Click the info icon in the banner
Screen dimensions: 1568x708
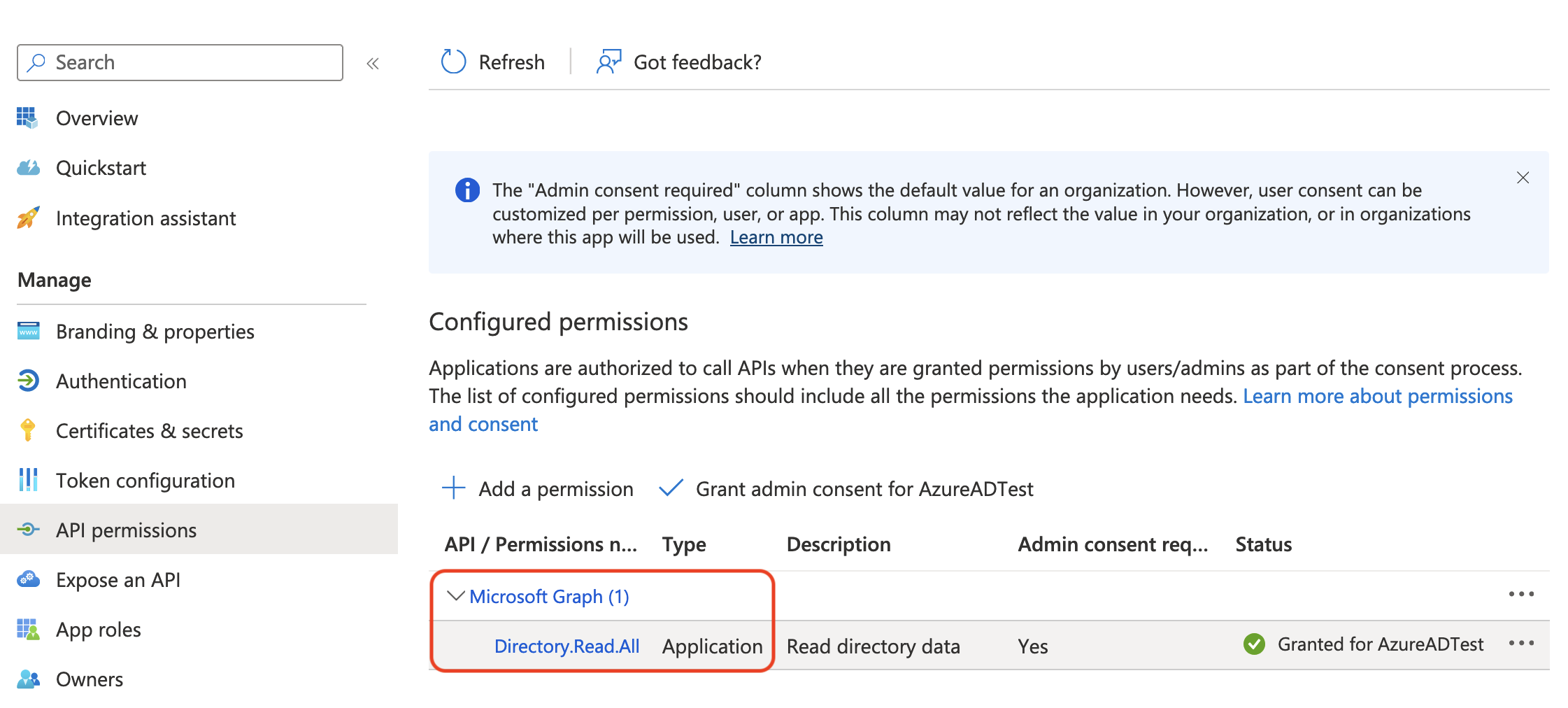[x=467, y=190]
